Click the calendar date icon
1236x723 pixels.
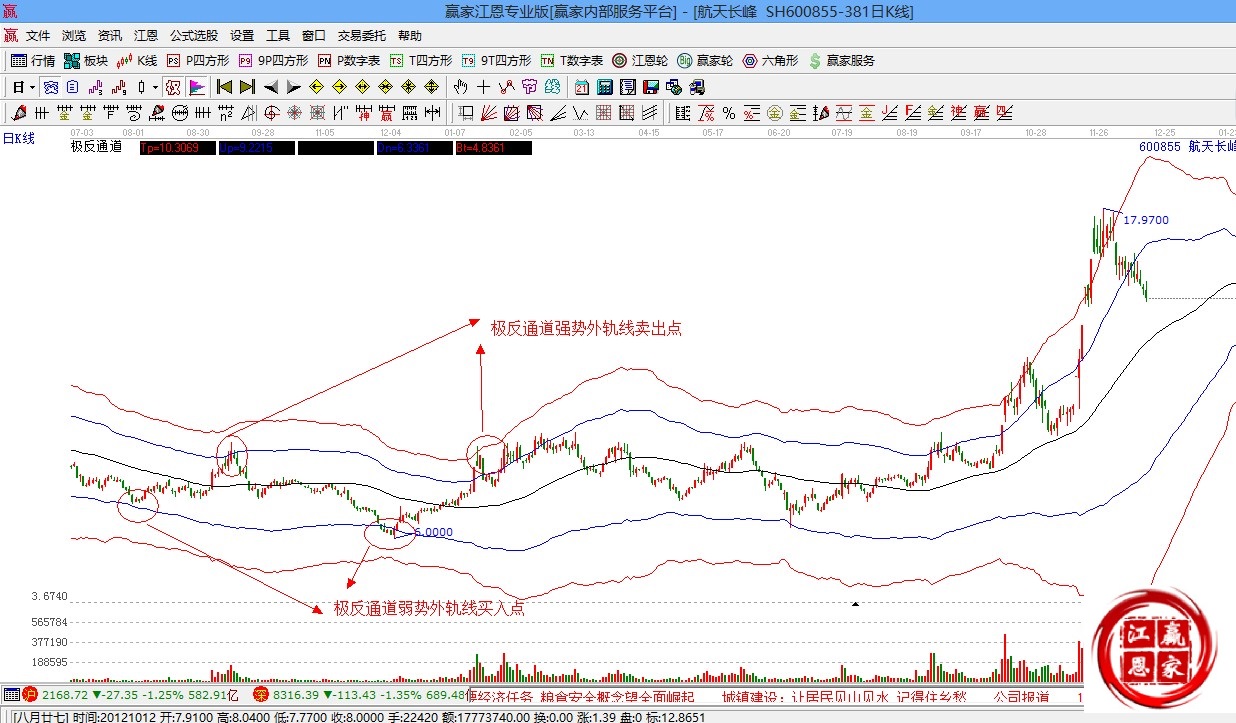(581, 87)
